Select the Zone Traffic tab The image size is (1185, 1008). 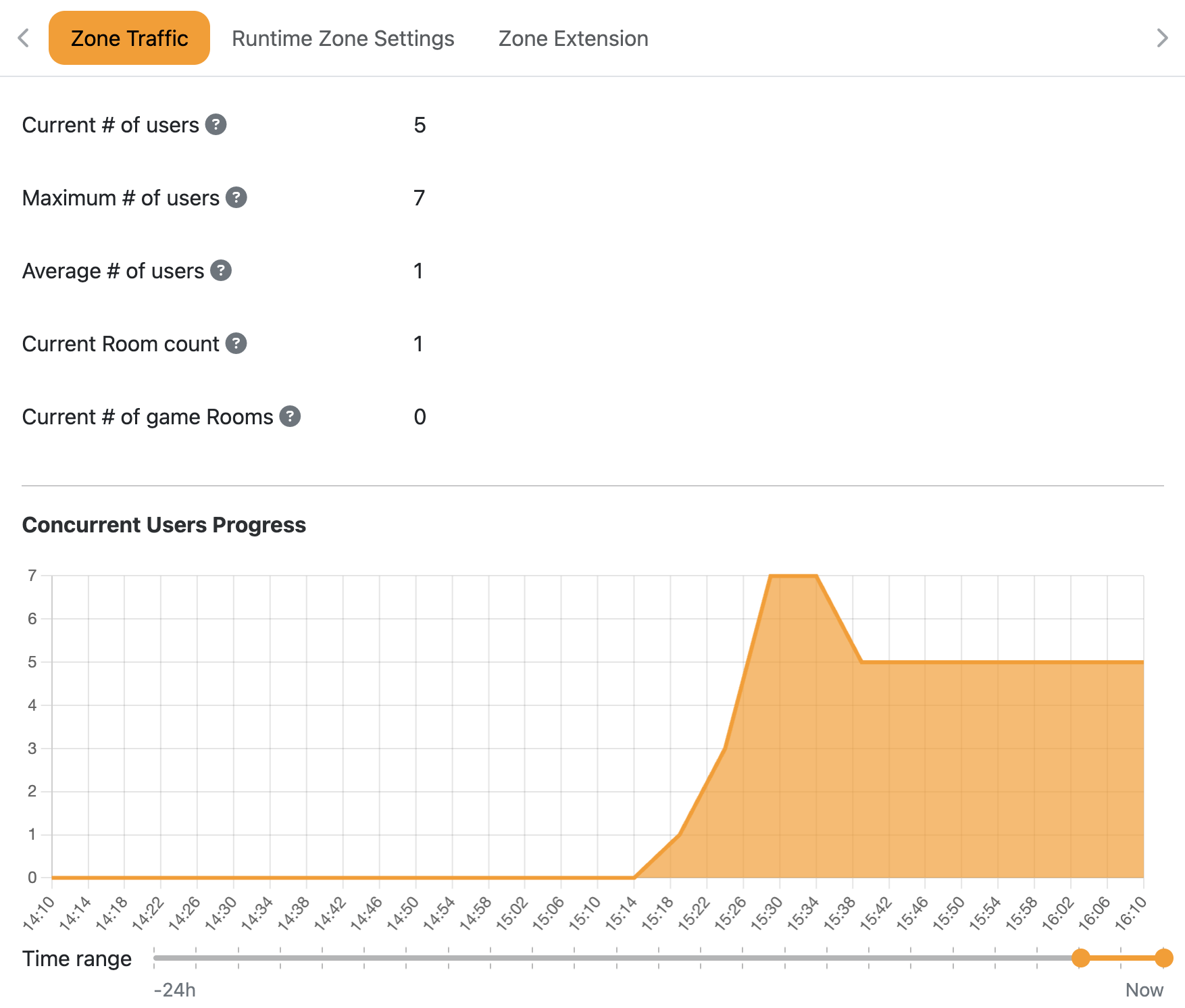coord(129,39)
